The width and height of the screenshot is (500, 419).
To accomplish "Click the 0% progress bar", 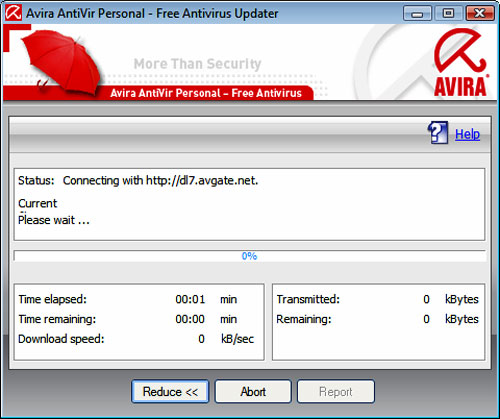I will [x=249, y=256].
